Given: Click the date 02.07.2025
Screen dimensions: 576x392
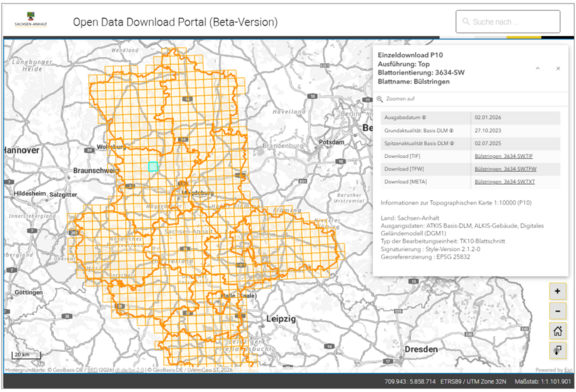Looking at the screenshot, I should pos(488,143).
